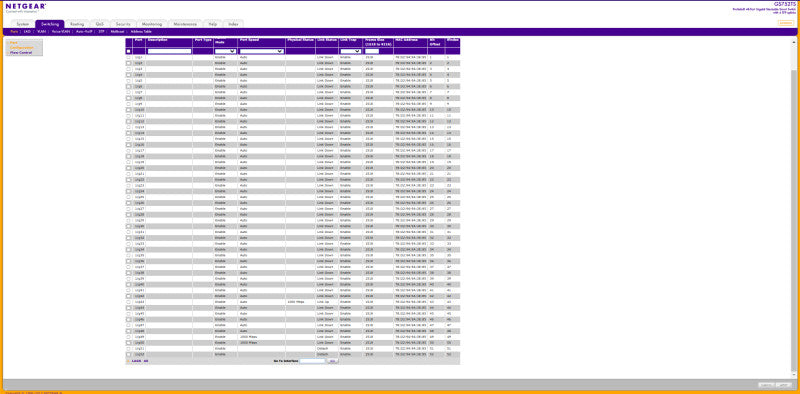
Task: Open the VLAN submenu item
Action: click(x=41, y=32)
